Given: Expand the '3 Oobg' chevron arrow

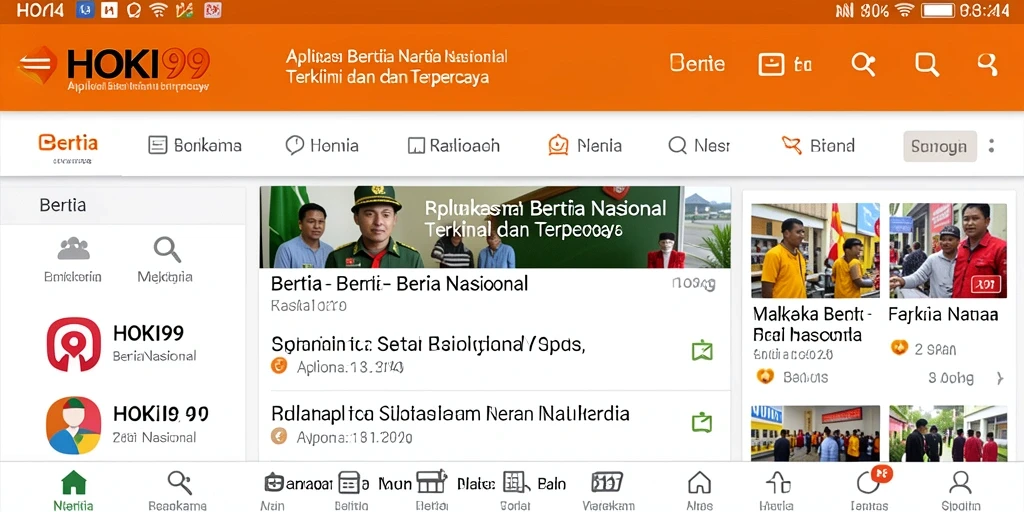Looking at the screenshot, I should click(1000, 377).
